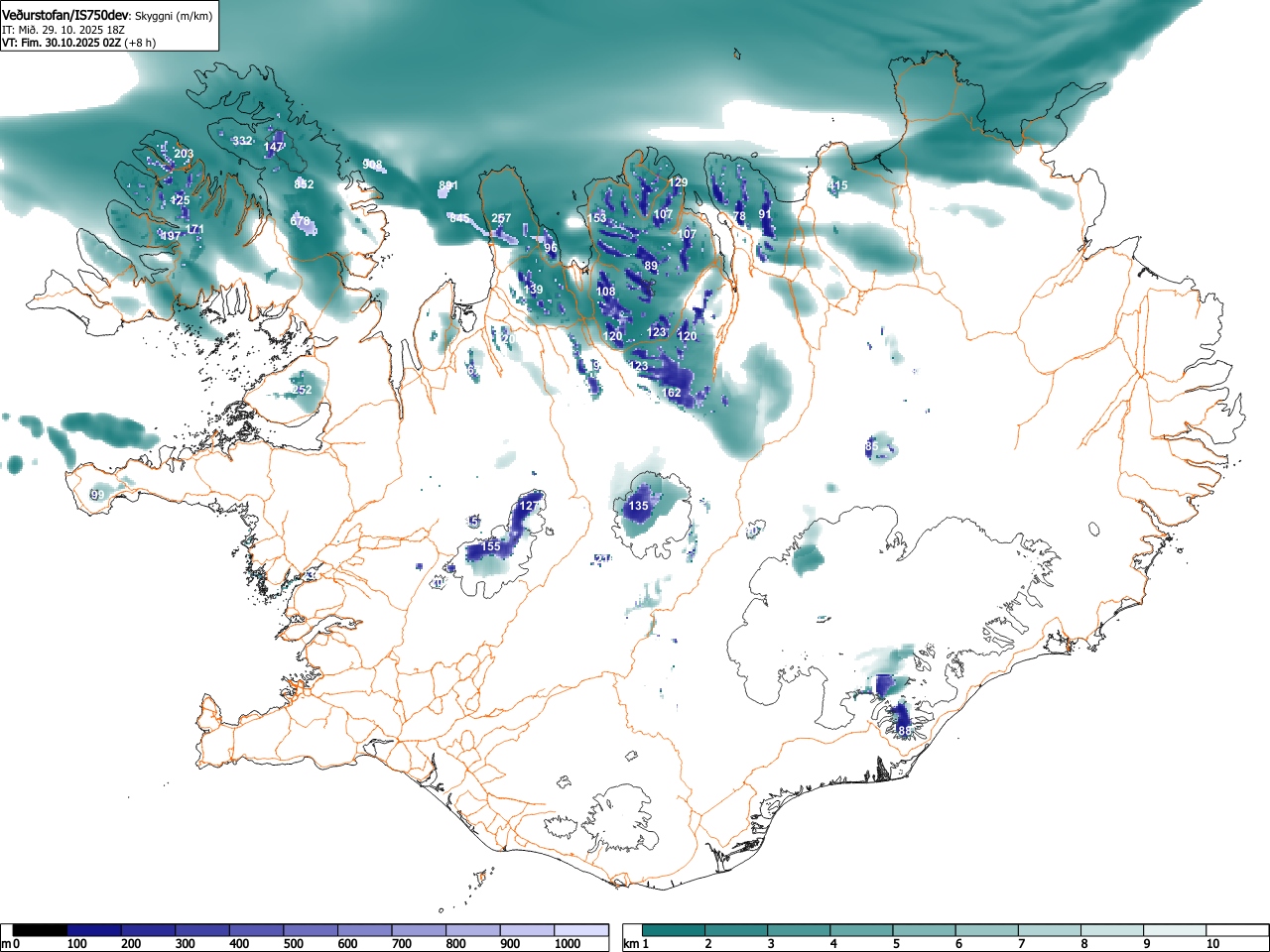Click the 171 visibility value on the map

point(194,230)
